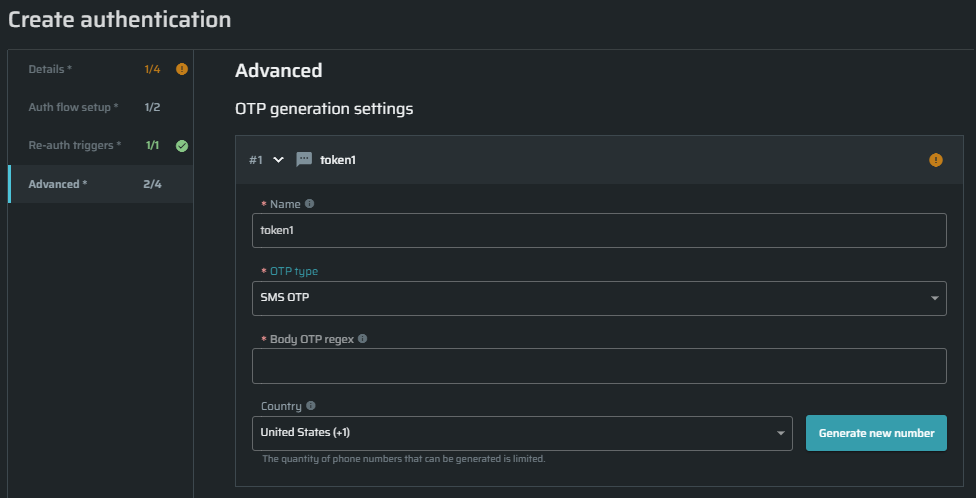Viewport: 976px width, 498px height.
Task: Click the Body OTP regex info icon
Action: [x=362, y=339]
